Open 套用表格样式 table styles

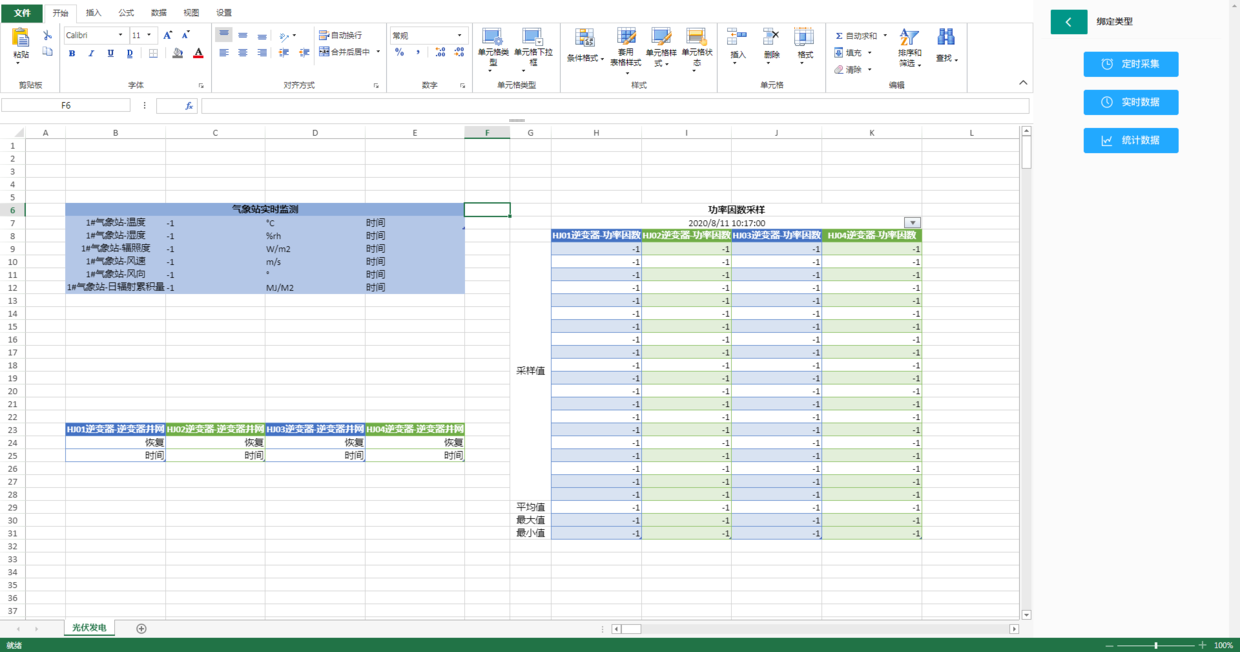point(626,50)
